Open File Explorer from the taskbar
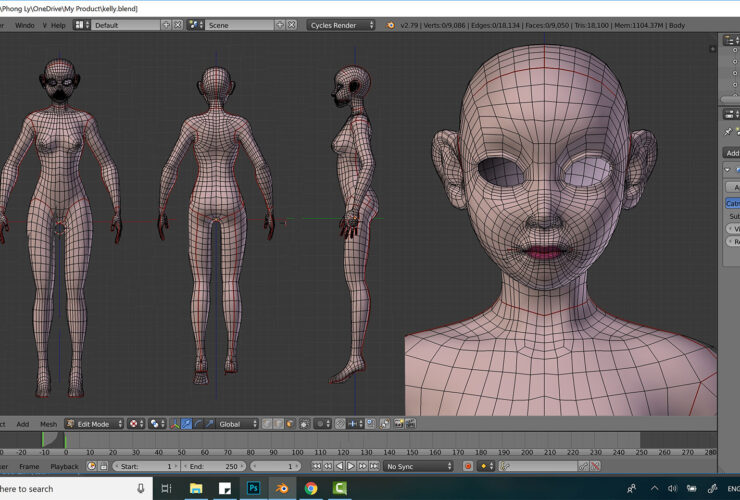The width and height of the screenshot is (740, 500). coord(196,489)
